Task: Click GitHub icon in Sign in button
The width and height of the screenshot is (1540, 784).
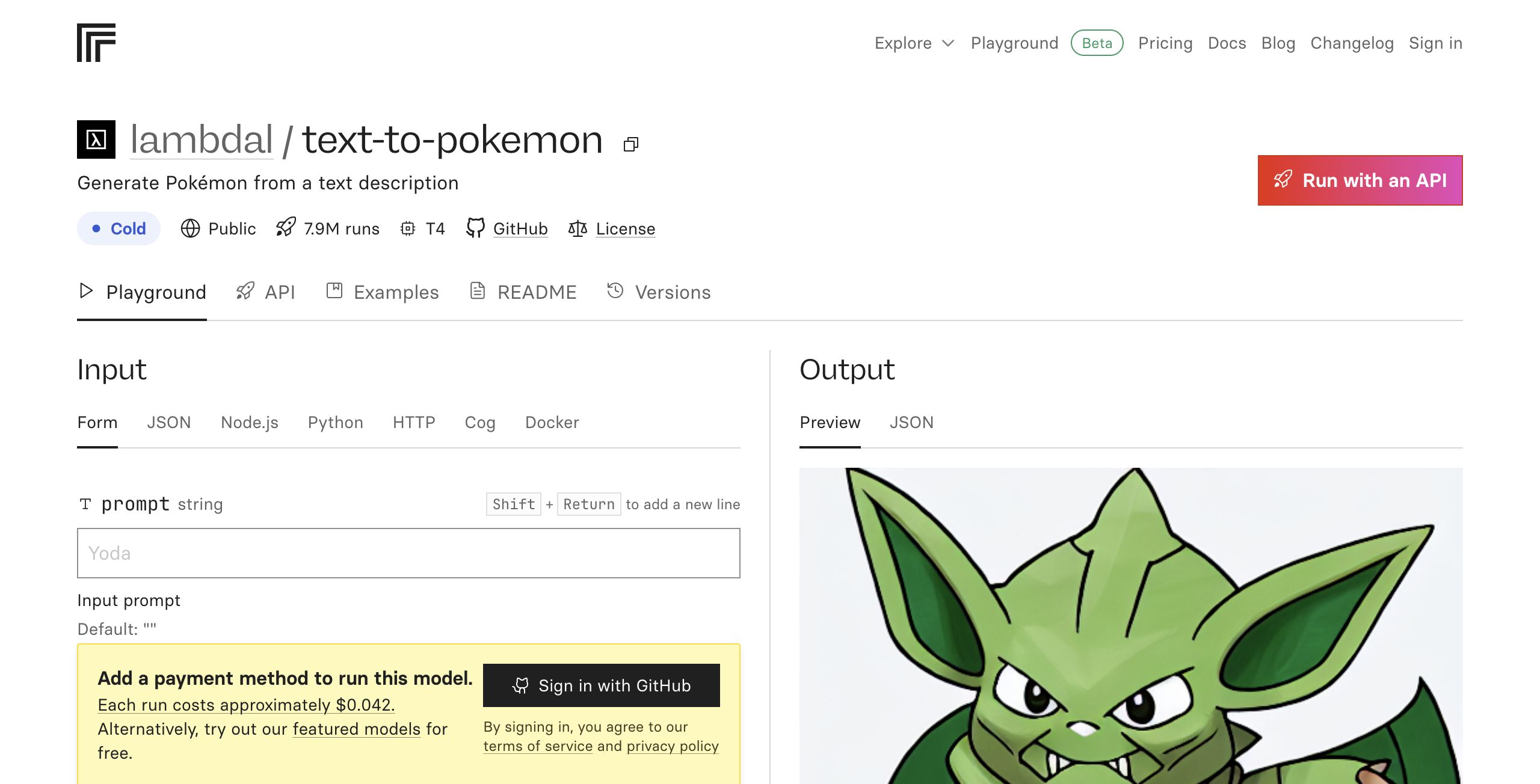Action: 520,685
